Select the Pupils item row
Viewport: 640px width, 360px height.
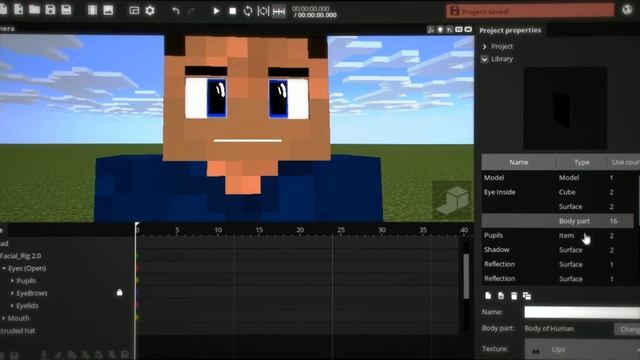[x=558, y=236]
